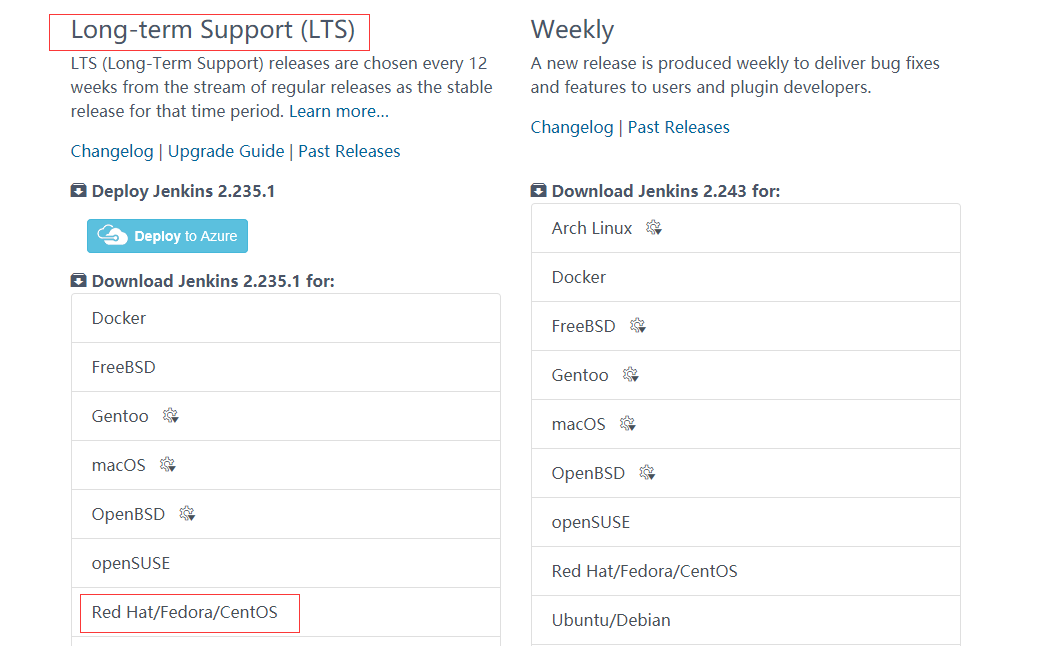The width and height of the screenshot is (1060, 646).
Task: Click the gear icon beside Weekly Gentoo
Action: click(631, 374)
